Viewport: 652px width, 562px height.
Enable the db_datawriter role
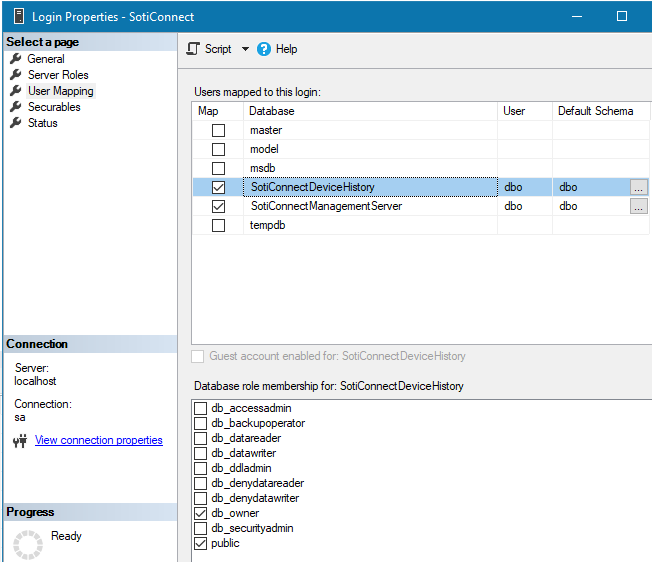[200, 453]
